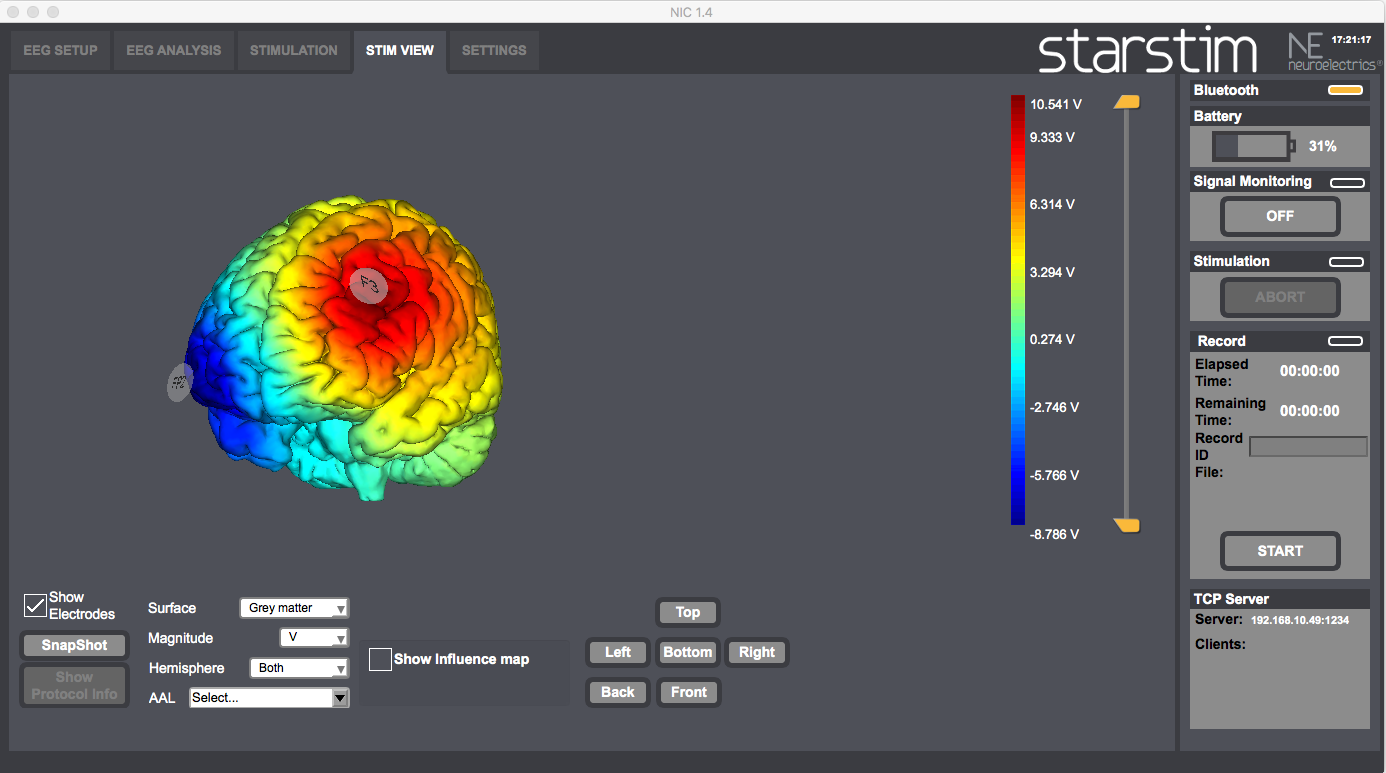The height and width of the screenshot is (773, 1386).
Task: Select the STIM VIEW tab
Action: click(400, 50)
